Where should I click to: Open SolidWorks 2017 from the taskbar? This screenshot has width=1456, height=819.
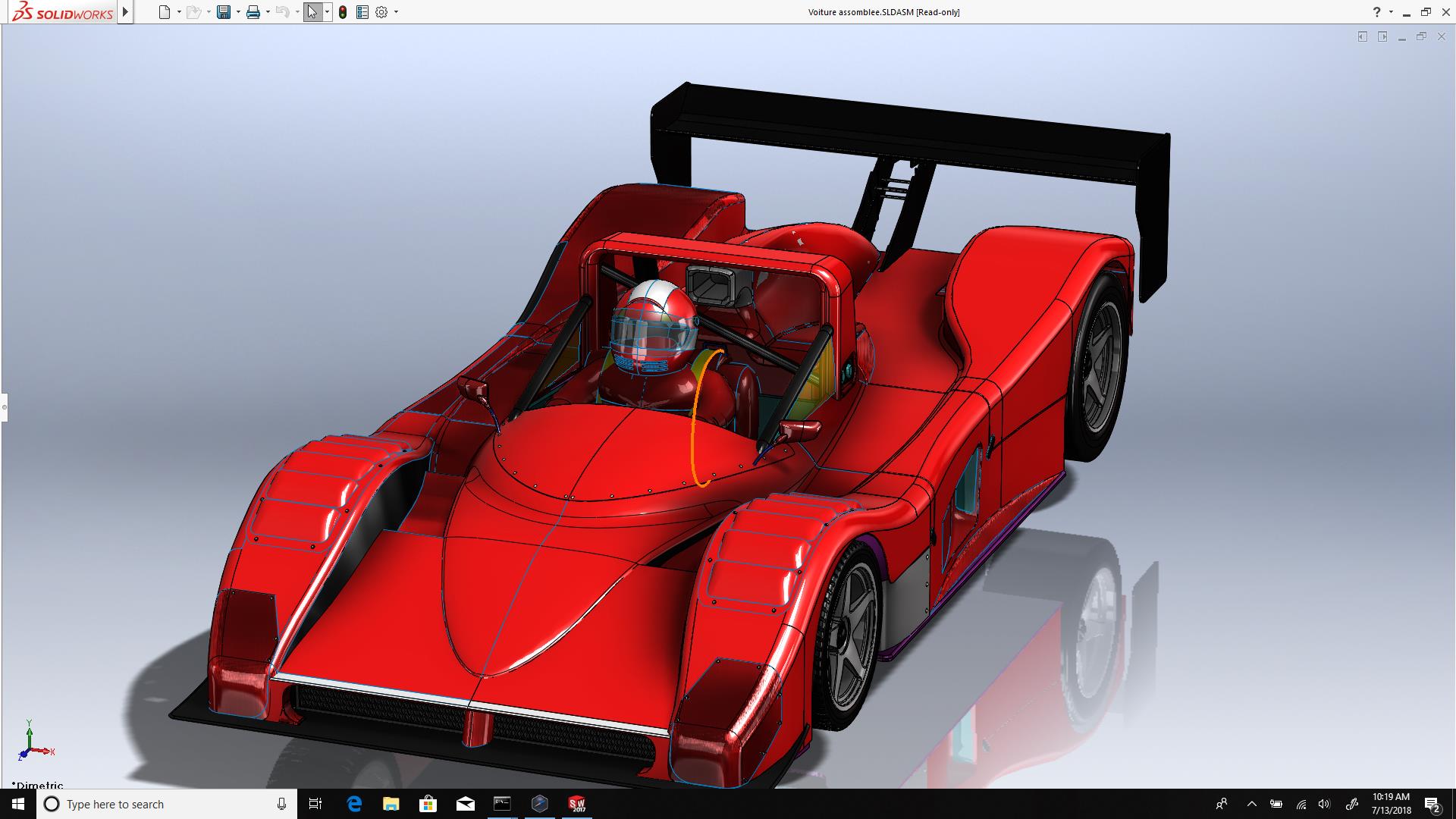577,804
